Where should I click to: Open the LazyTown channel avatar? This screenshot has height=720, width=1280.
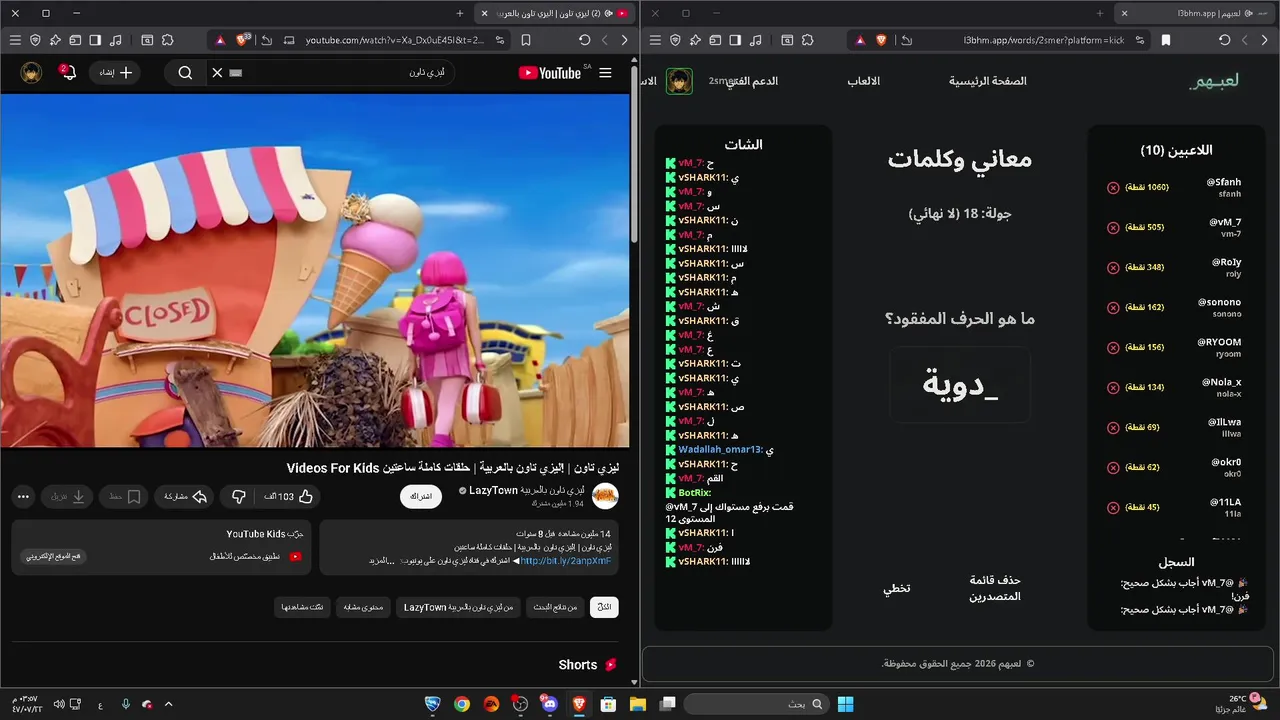605,496
